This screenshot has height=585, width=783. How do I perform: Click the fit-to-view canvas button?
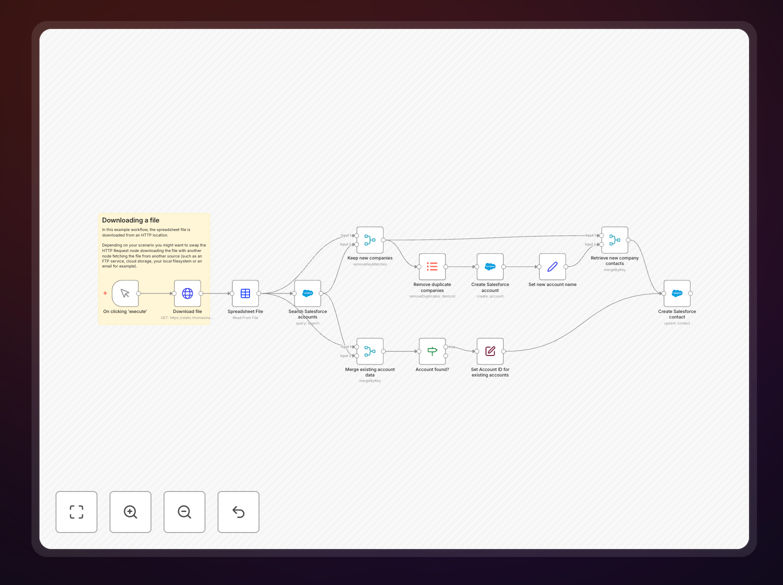(76, 512)
